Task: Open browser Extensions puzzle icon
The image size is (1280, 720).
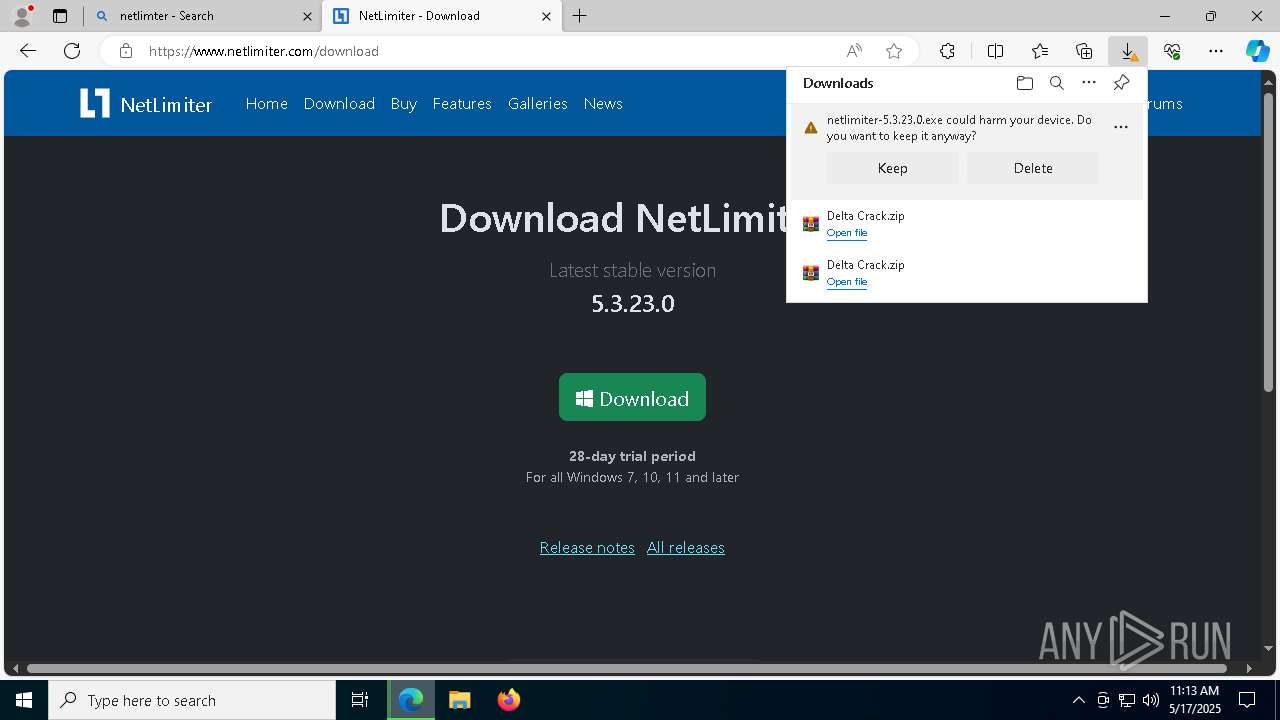Action: pyautogui.click(x=947, y=51)
